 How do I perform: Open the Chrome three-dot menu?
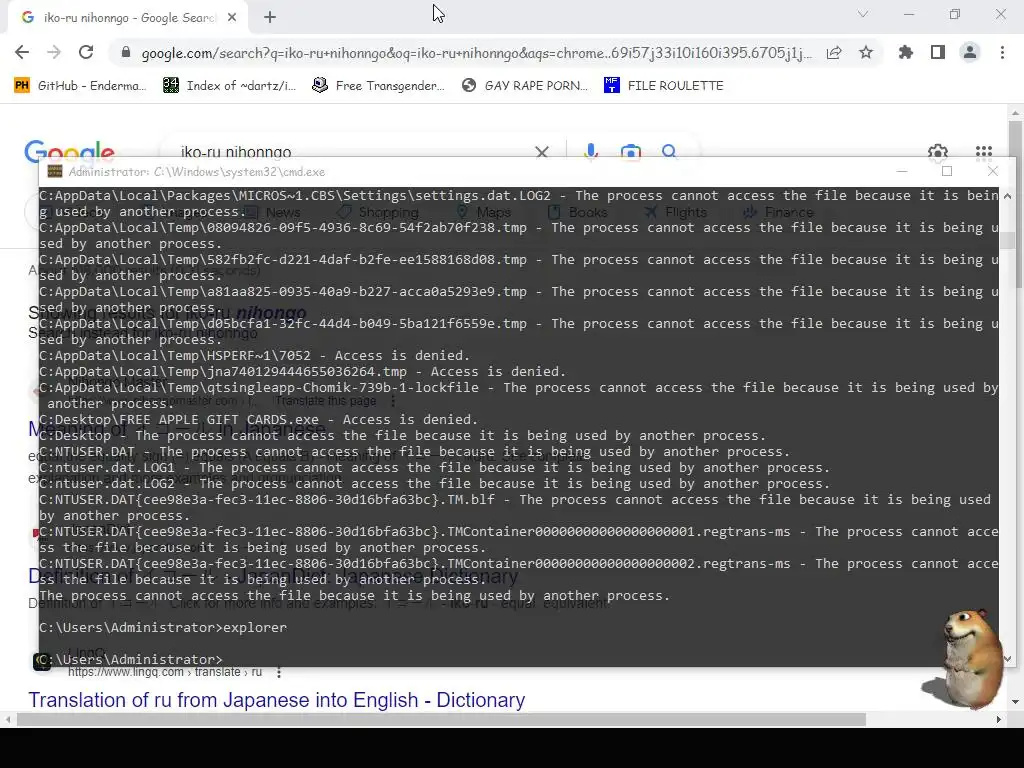click(1002, 52)
